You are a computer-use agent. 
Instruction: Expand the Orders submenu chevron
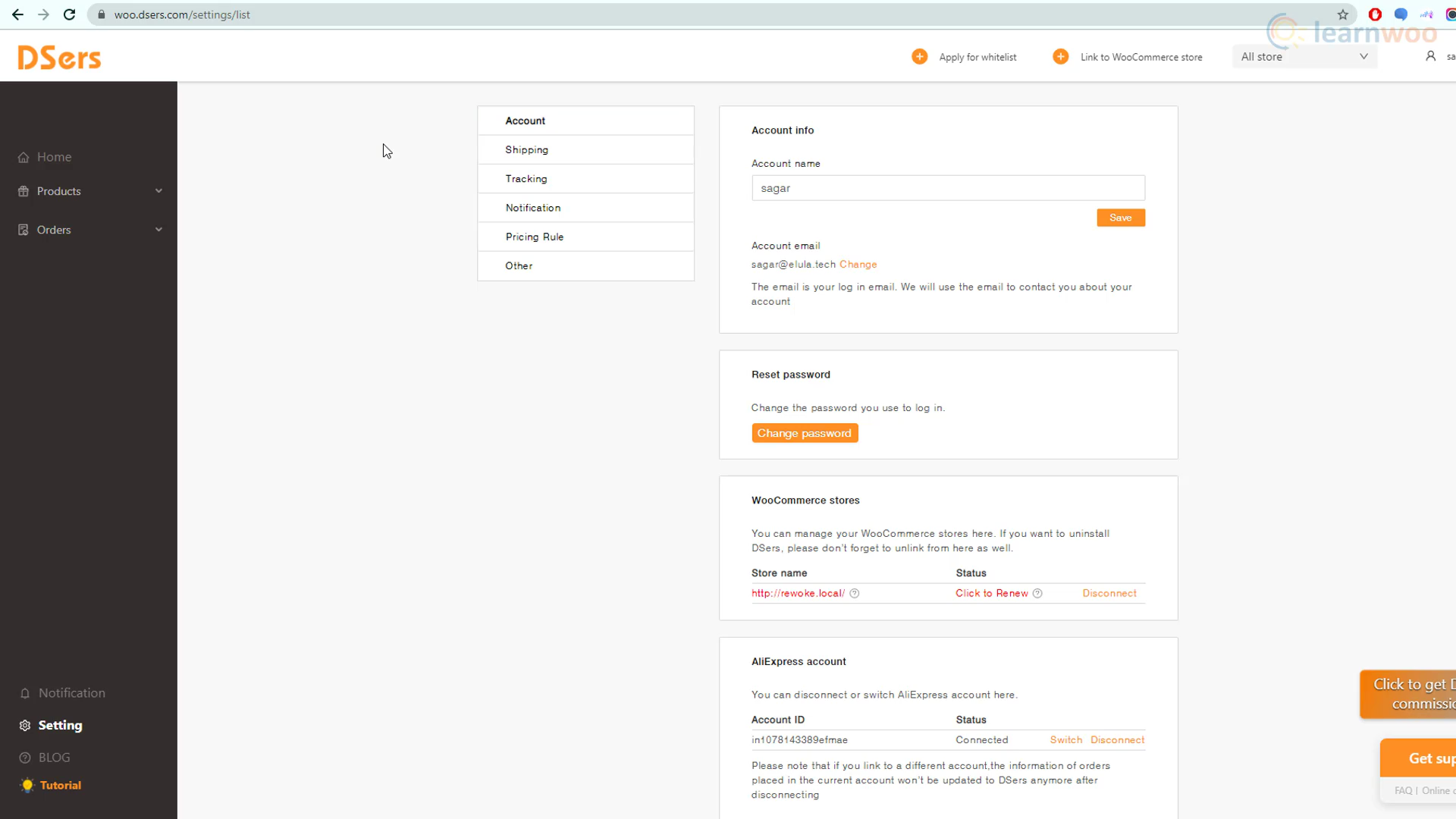tap(158, 230)
